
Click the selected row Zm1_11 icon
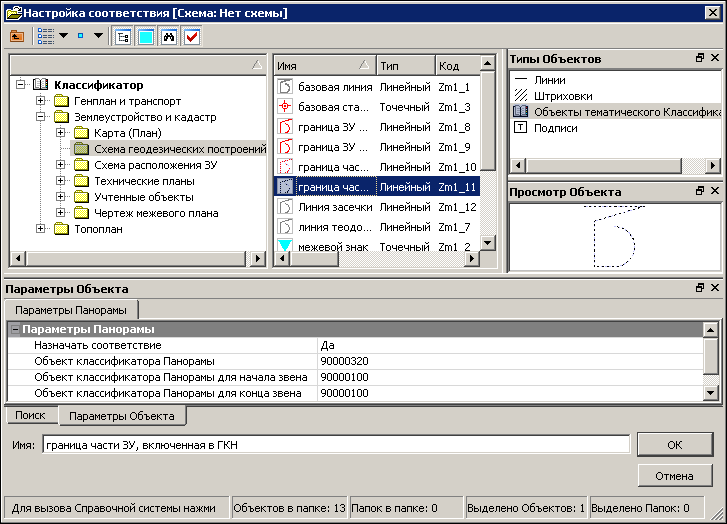point(285,187)
